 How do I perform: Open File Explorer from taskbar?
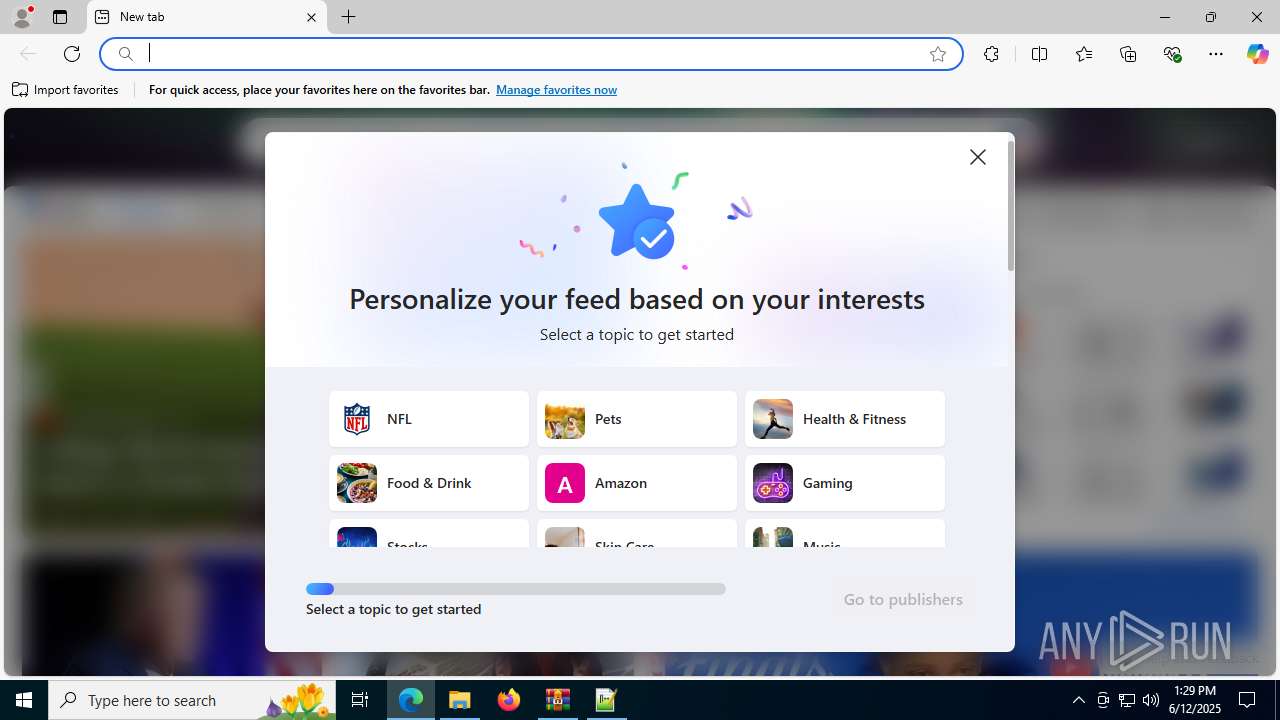point(460,700)
